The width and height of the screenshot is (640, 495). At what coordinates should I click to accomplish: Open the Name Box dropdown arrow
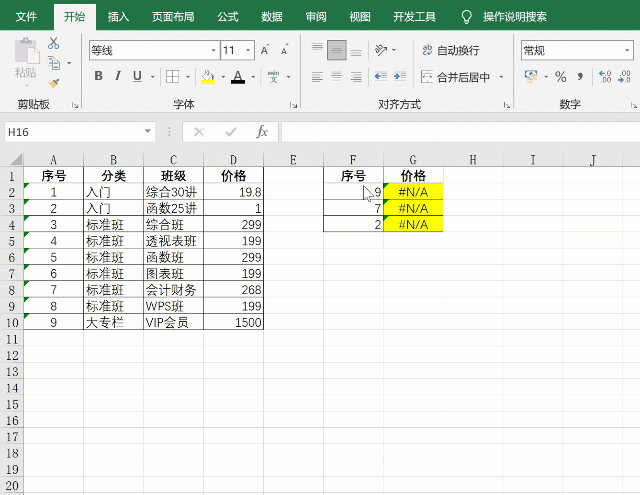pyautogui.click(x=148, y=132)
